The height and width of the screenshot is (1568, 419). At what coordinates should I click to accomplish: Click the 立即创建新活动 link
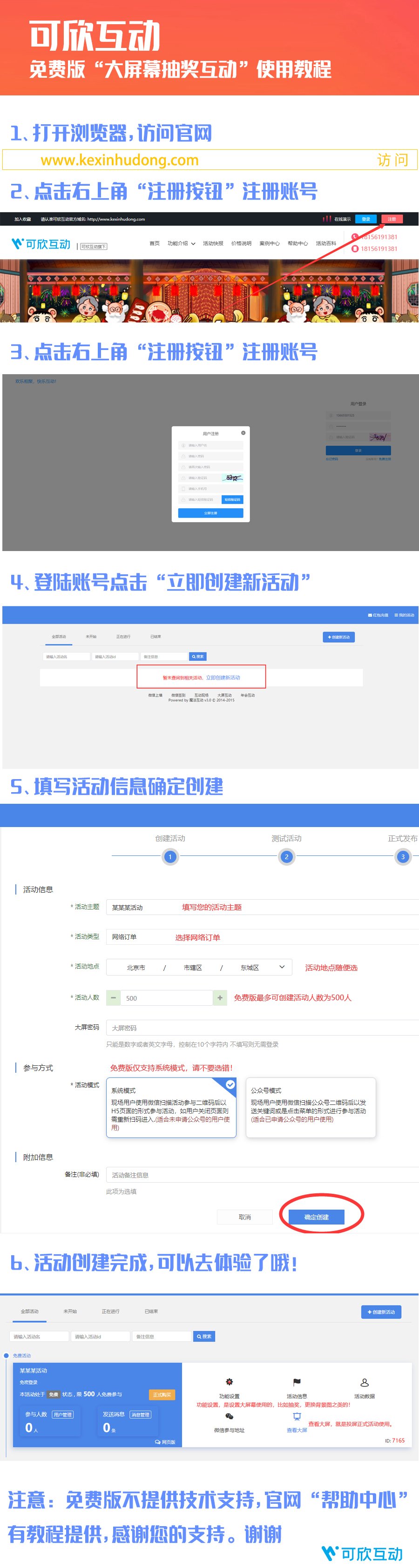click(x=223, y=678)
